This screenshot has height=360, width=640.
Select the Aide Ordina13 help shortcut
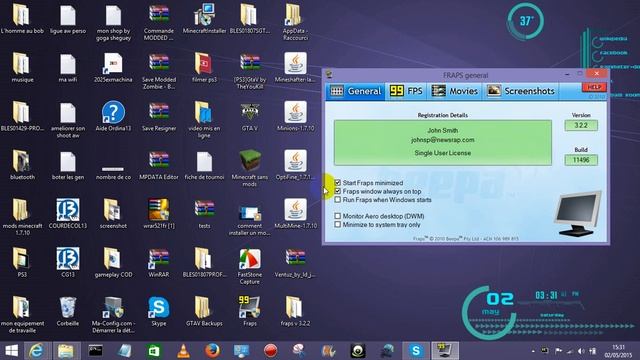113,116
